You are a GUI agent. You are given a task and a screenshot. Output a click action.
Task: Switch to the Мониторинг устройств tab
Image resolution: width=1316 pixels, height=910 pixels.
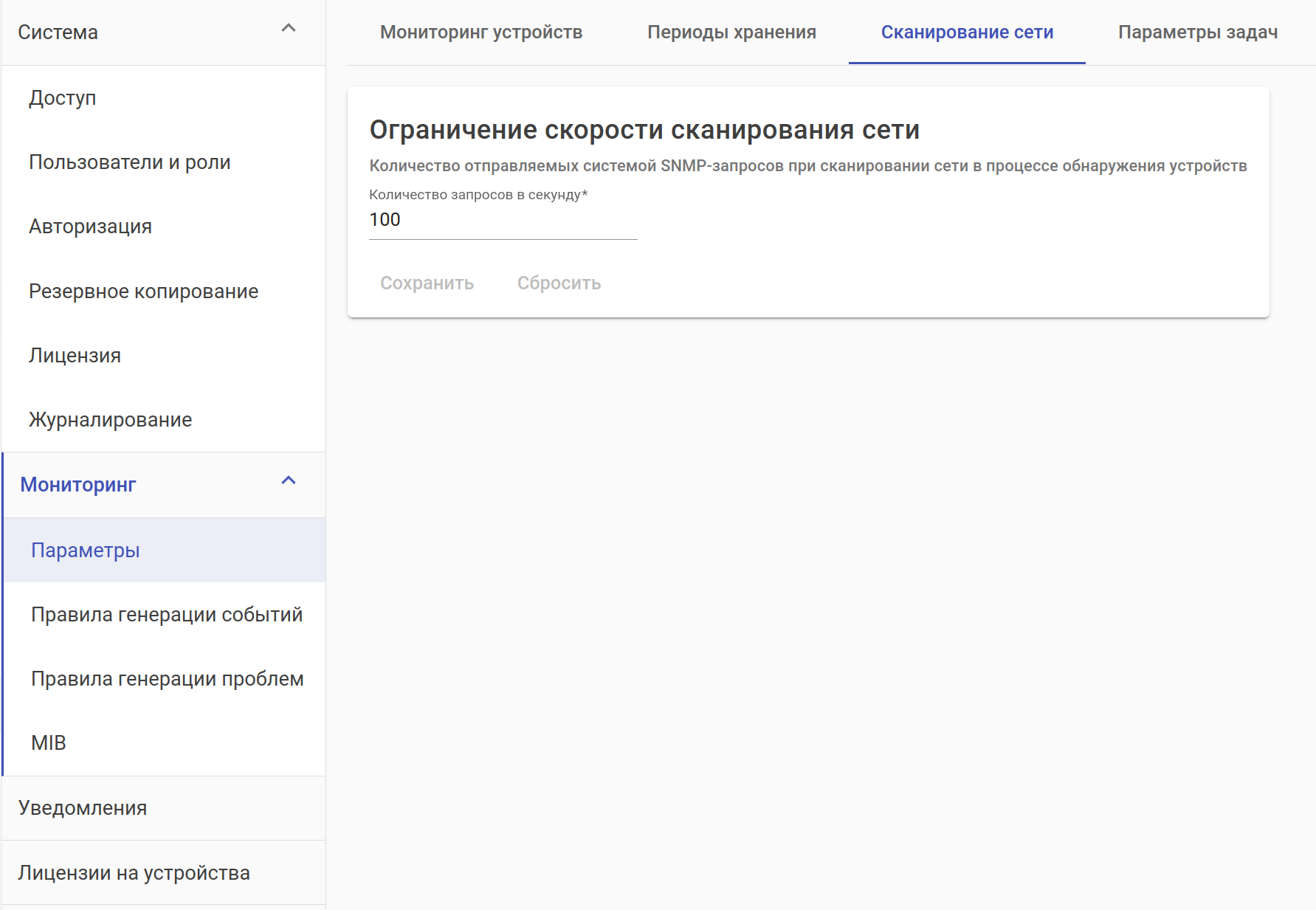[481, 32]
